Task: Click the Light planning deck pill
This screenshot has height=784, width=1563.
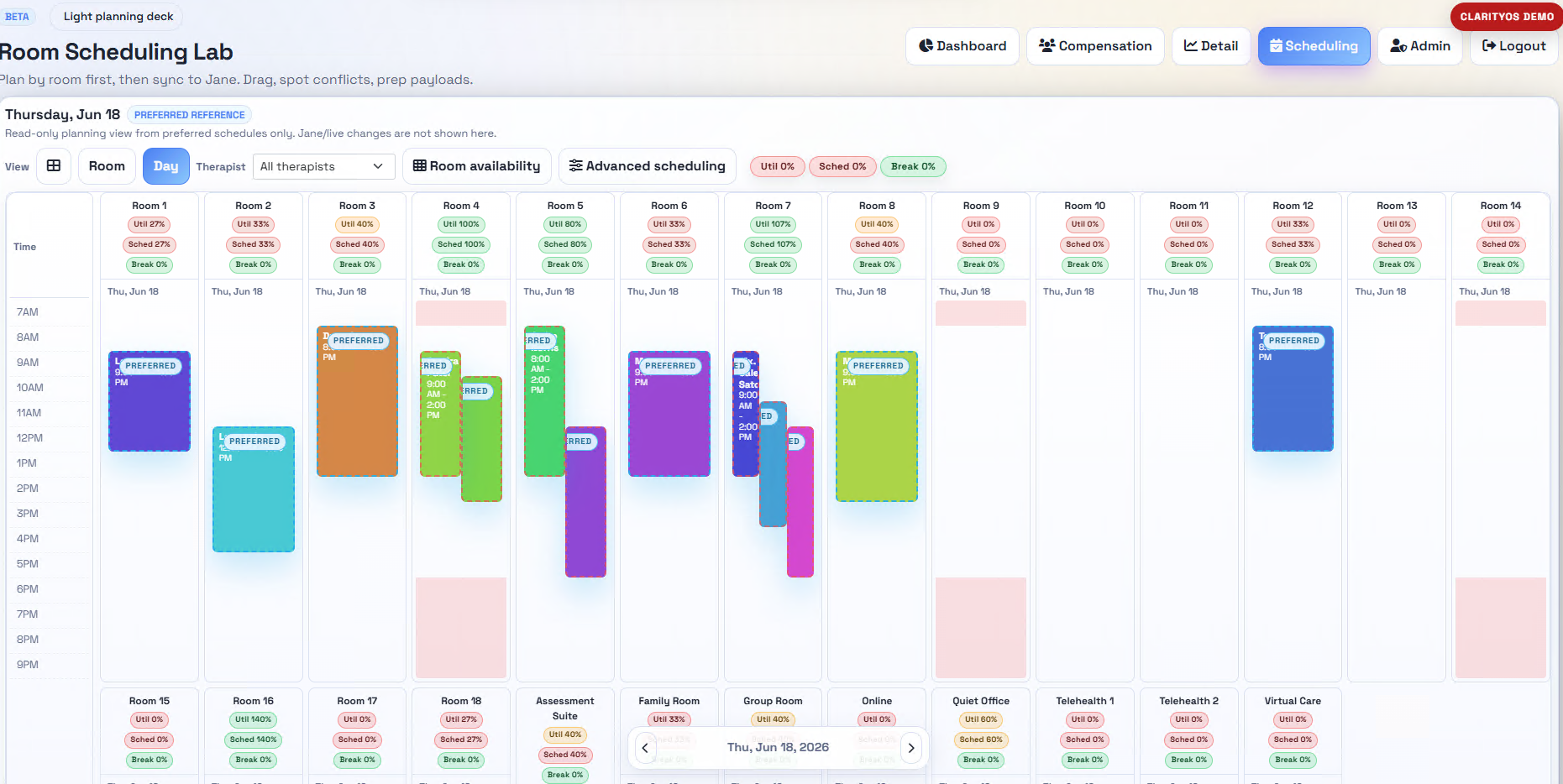Action: point(118,16)
